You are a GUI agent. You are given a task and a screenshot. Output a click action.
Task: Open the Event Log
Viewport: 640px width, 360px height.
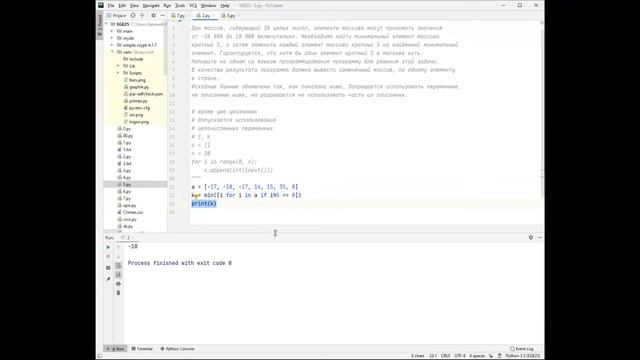pyautogui.click(x=522, y=349)
